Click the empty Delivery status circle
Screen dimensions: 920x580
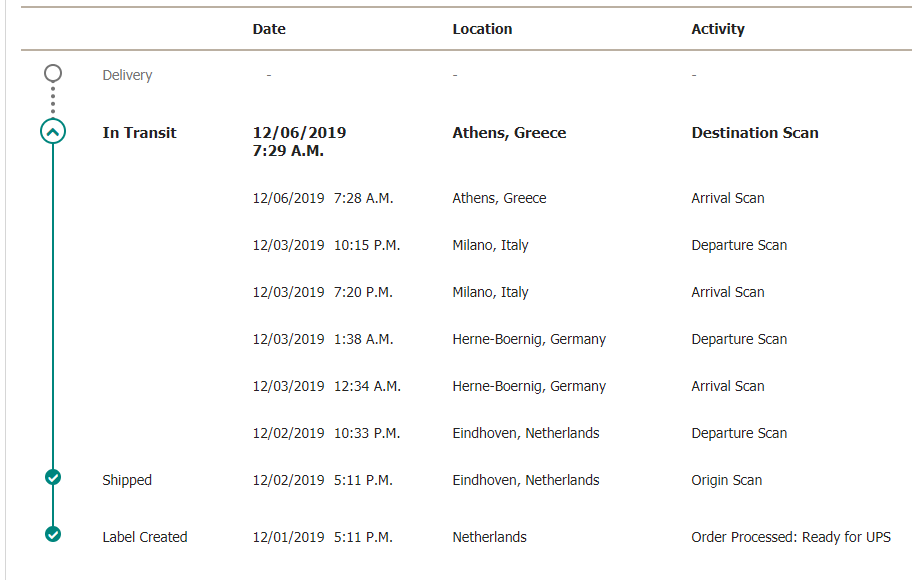[x=53, y=73]
